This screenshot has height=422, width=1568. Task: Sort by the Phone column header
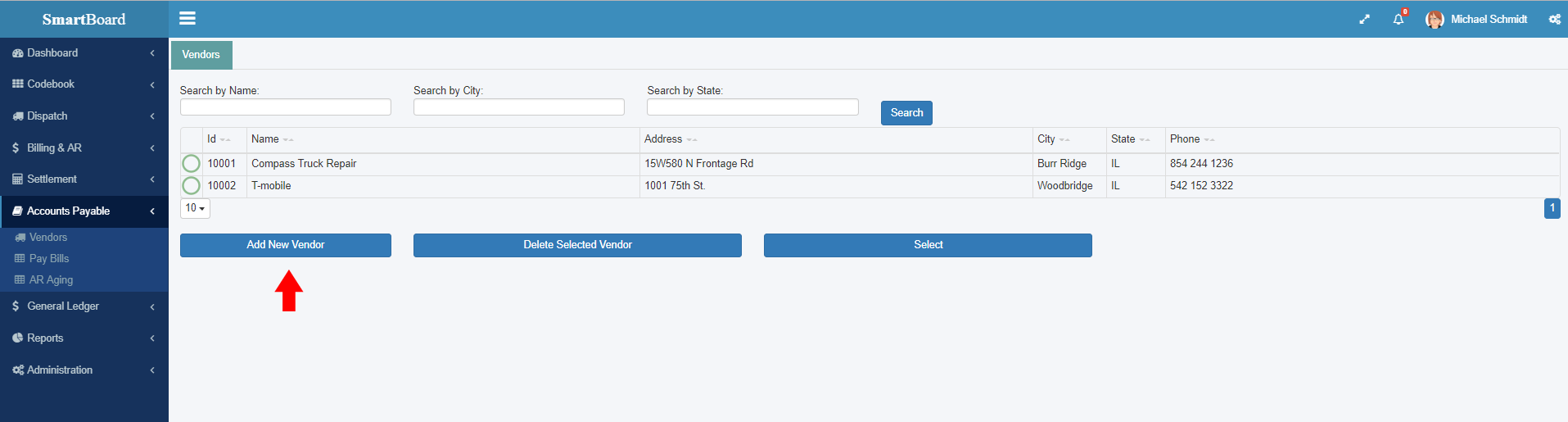pyautogui.click(x=1362, y=140)
